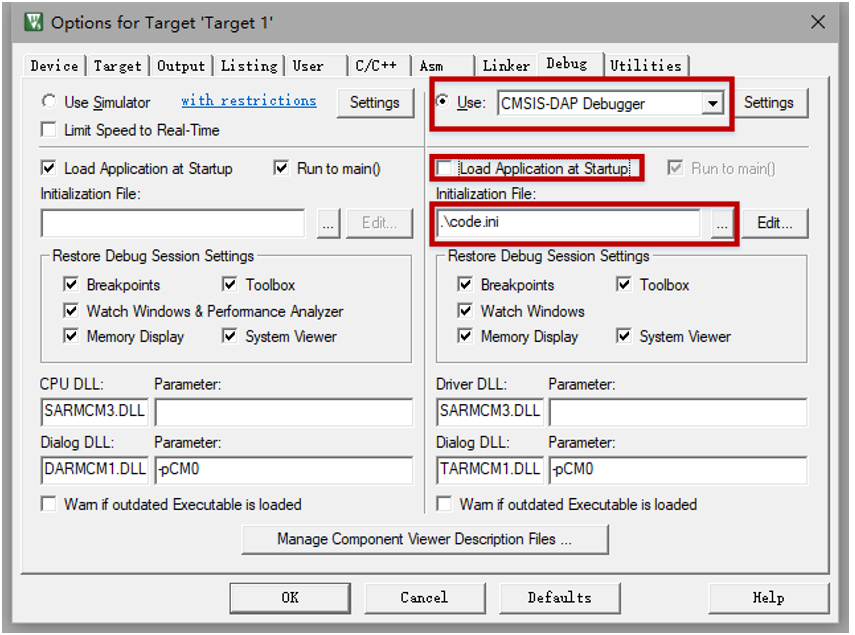This screenshot has width=855, height=635.
Task: Click Manage Component Viewer Description Files button
Action: point(424,539)
